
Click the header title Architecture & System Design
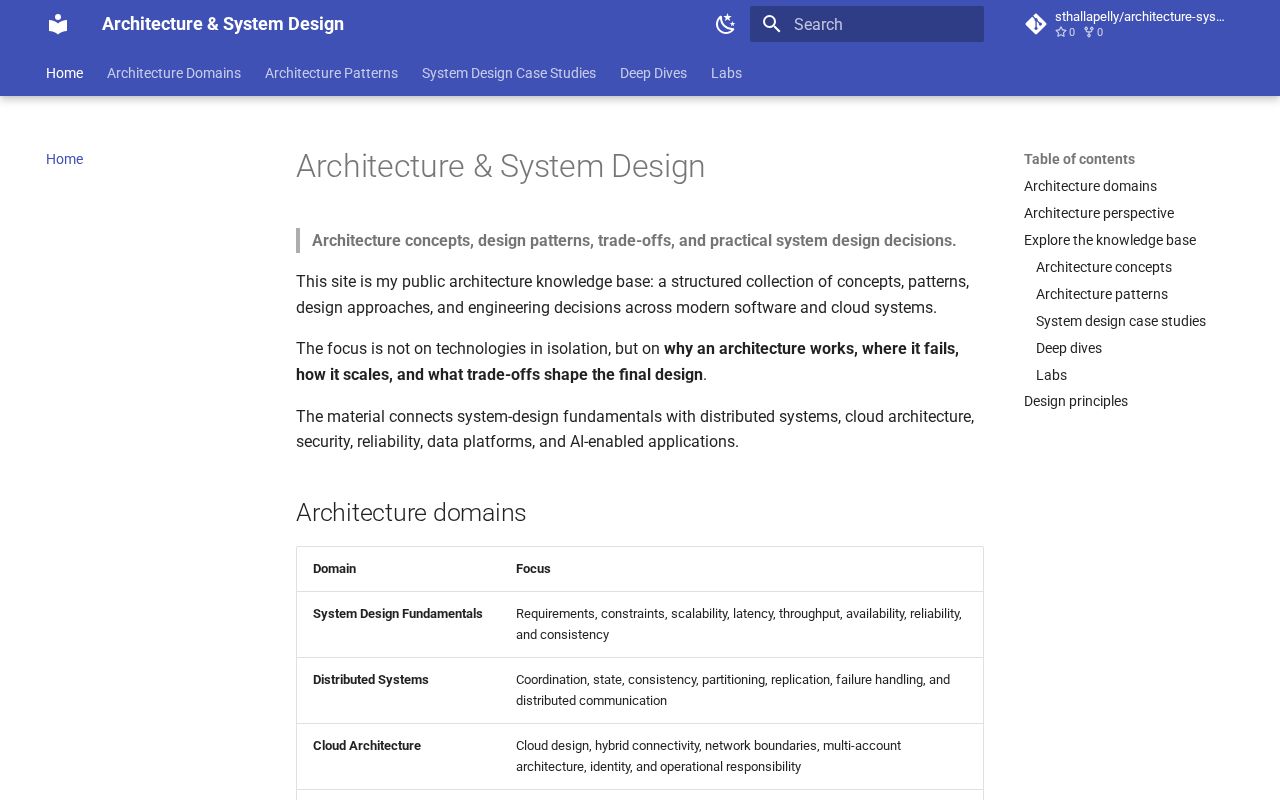223,24
